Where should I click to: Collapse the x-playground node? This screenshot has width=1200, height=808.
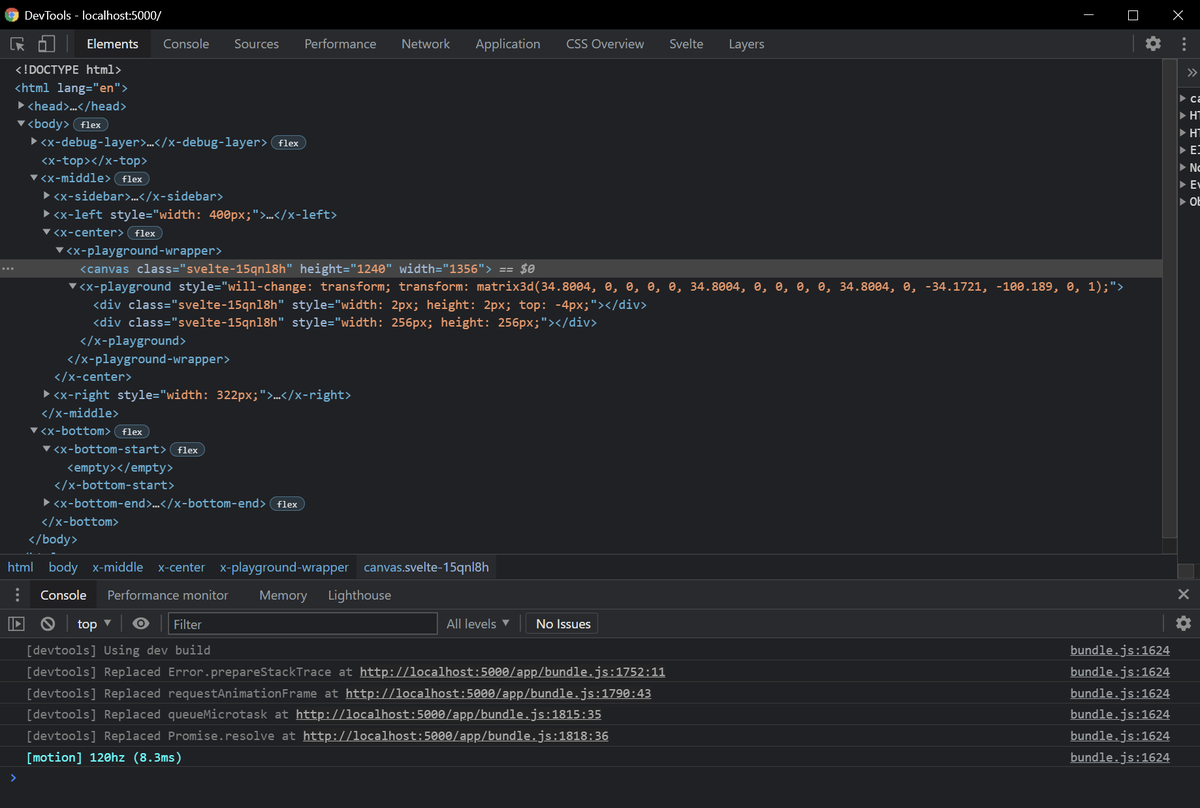pos(73,286)
